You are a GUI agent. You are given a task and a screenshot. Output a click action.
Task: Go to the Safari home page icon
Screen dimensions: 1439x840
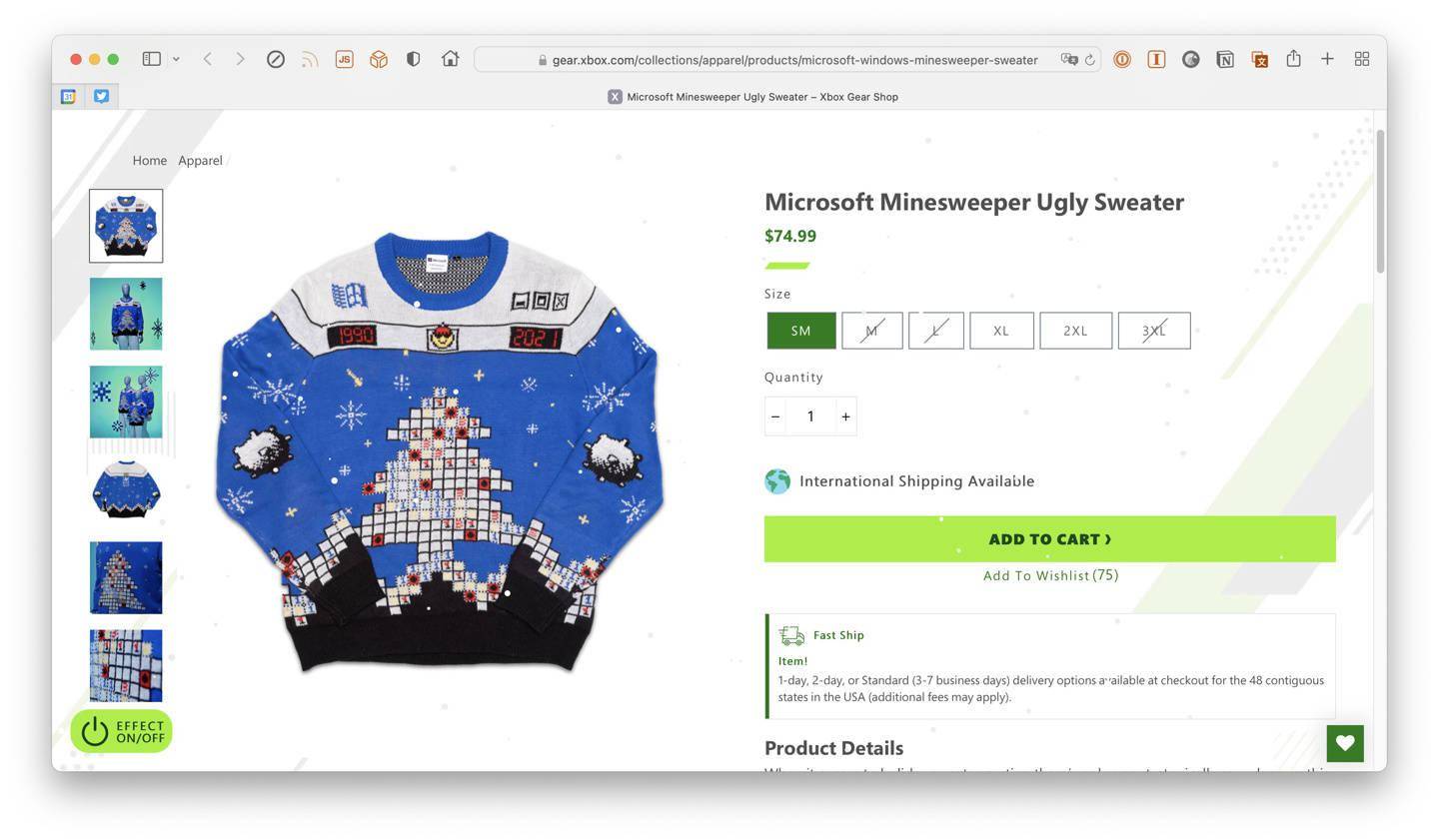[x=450, y=59]
